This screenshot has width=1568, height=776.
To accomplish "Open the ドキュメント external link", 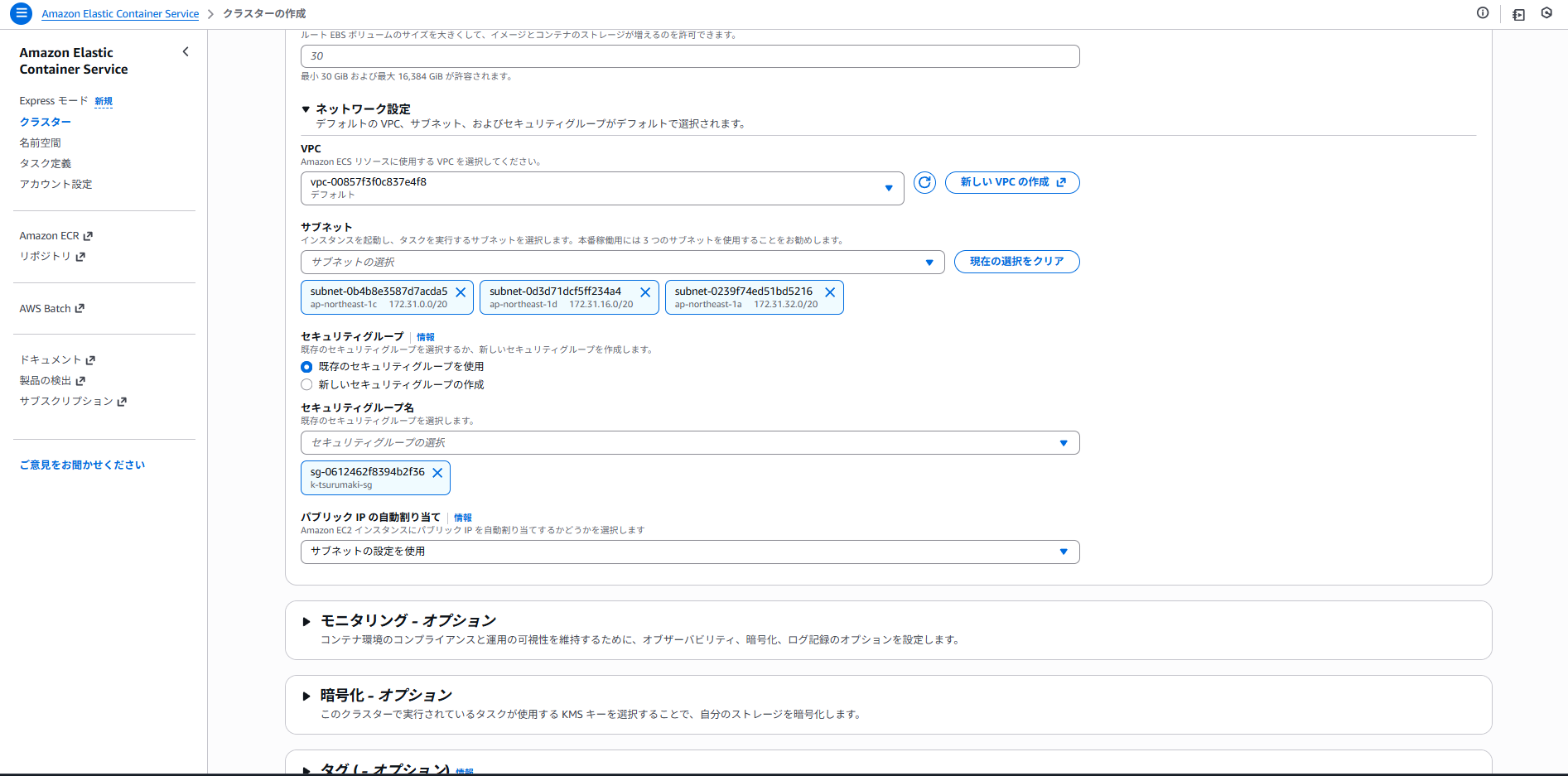I will [x=58, y=359].
